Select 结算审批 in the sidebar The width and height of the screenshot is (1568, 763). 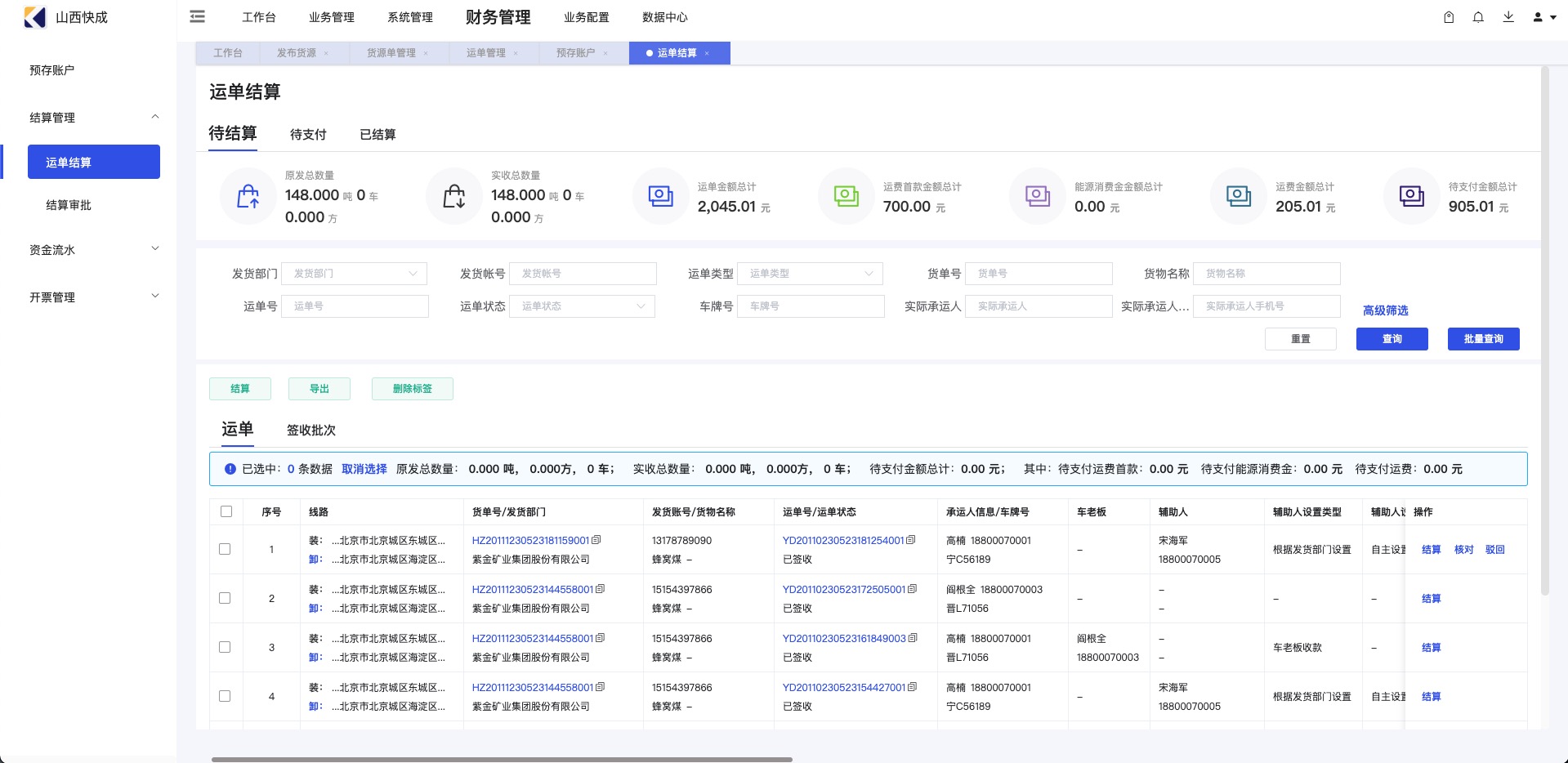pyautogui.click(x=69, y=205)
